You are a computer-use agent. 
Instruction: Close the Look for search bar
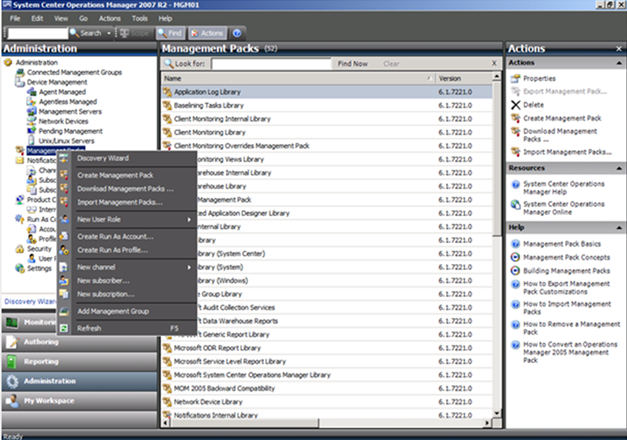tap(494, 63)
